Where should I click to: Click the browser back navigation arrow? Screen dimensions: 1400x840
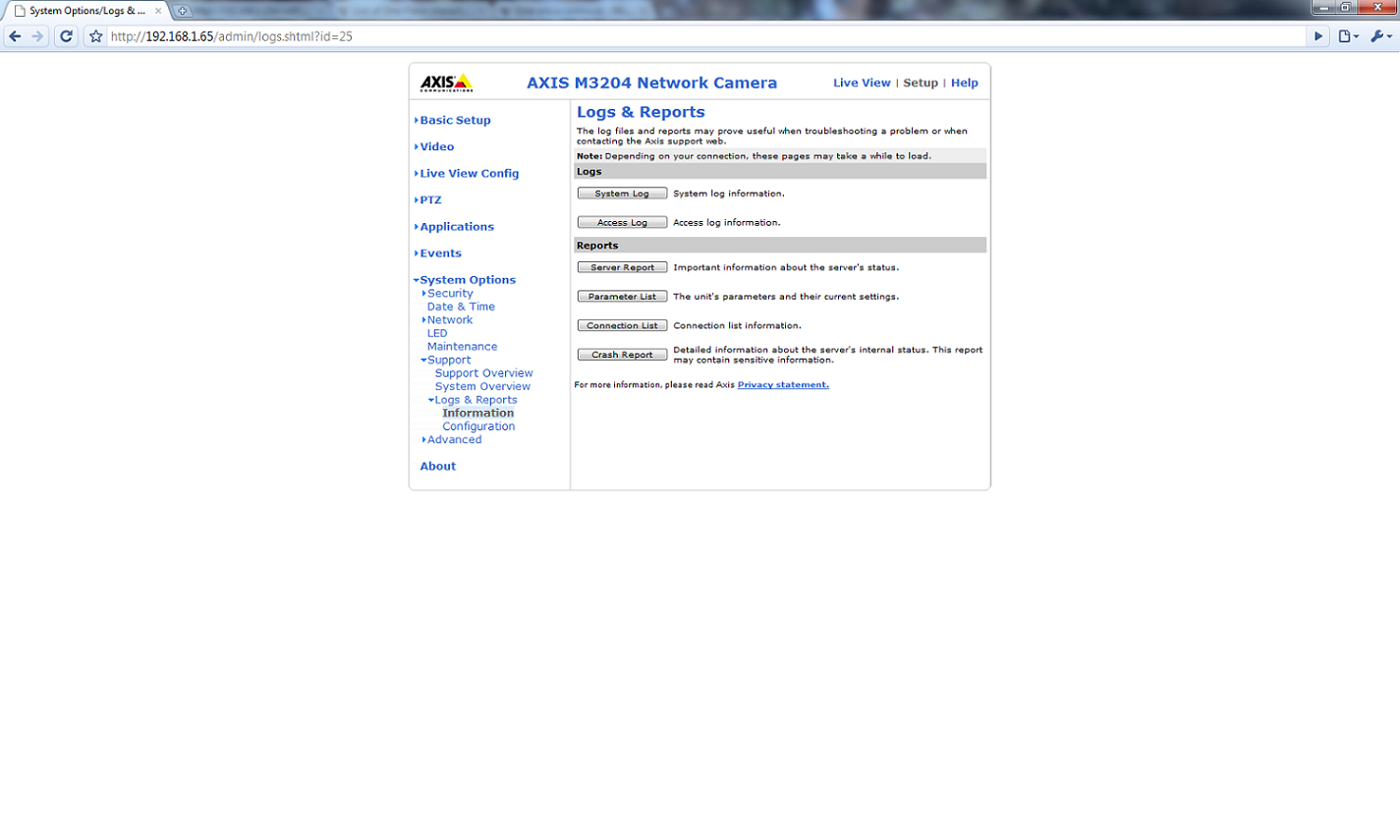pos(15,36)
